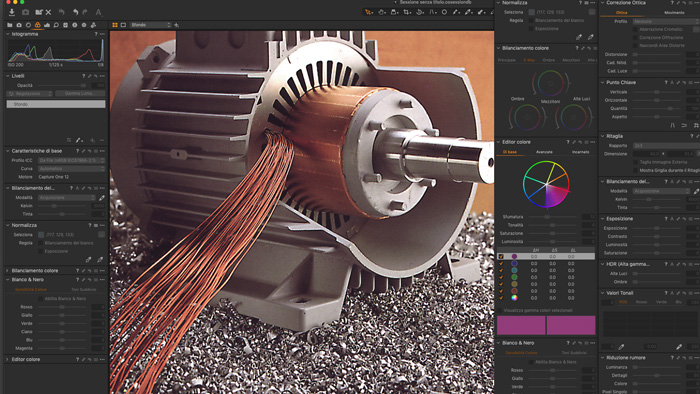Select the Keystone tool in the toolbar
Viewport: 700px width, 394px height.
point(432,12)
